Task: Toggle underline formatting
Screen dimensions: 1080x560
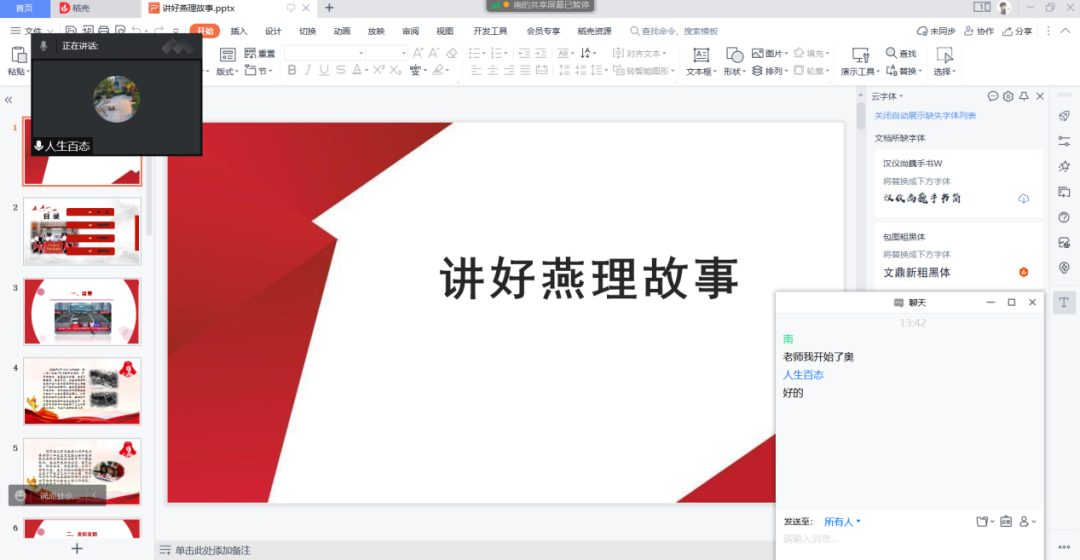Action: (324, 71)
